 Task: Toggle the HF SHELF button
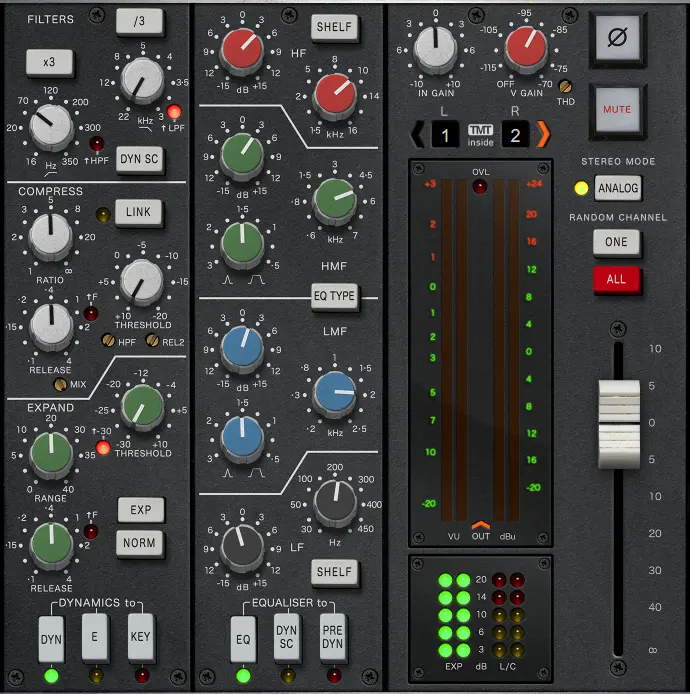(334, 27)
